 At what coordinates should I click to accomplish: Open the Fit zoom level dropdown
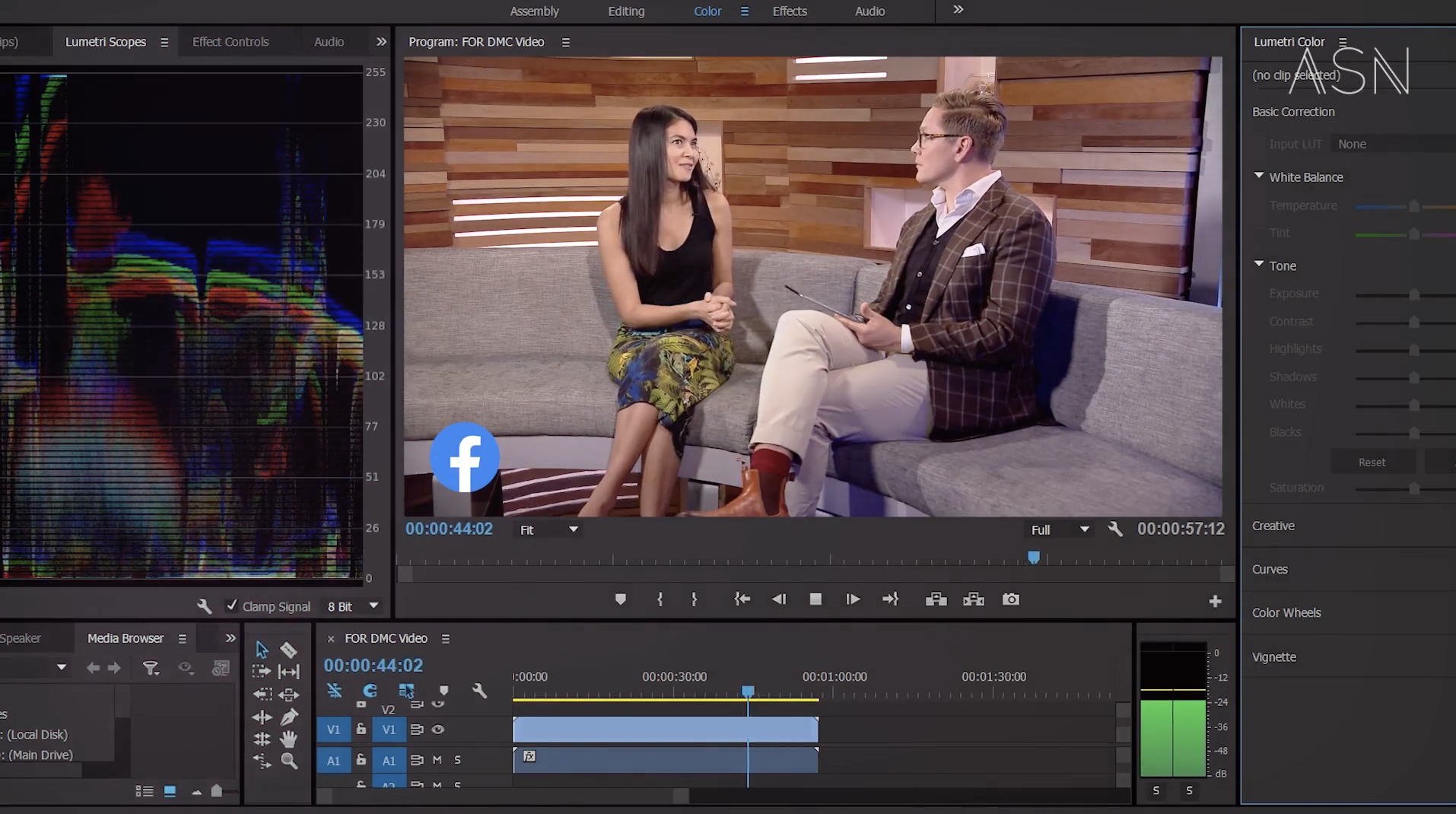coord(548,529)
